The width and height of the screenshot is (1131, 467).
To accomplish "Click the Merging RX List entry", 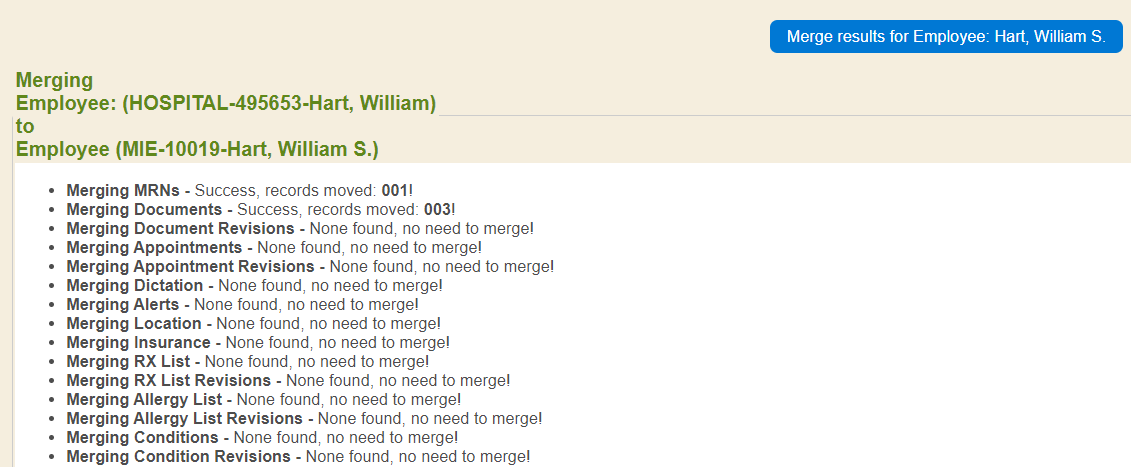I will tap(248, 361).
